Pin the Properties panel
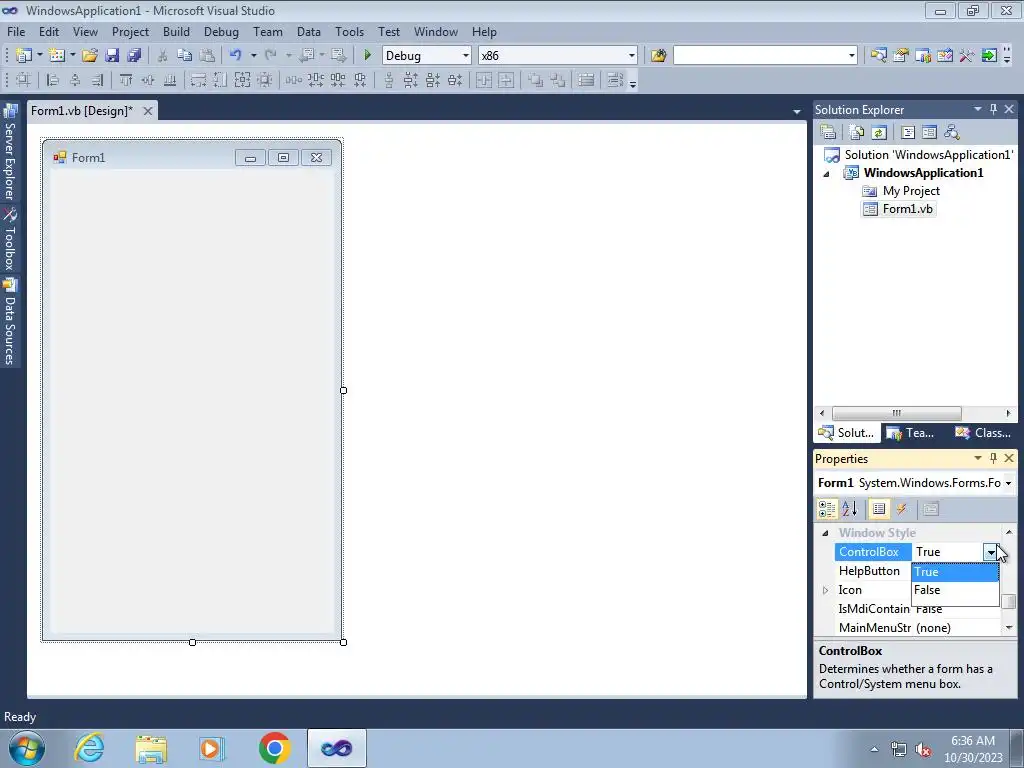1024x768 pixels. click(x=993, y=458)
